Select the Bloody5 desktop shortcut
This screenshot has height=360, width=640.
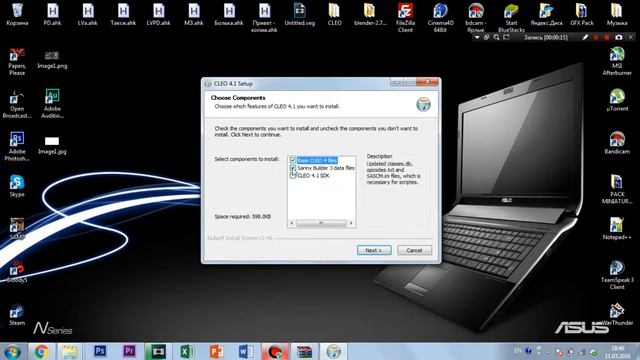tap(17, 271)
